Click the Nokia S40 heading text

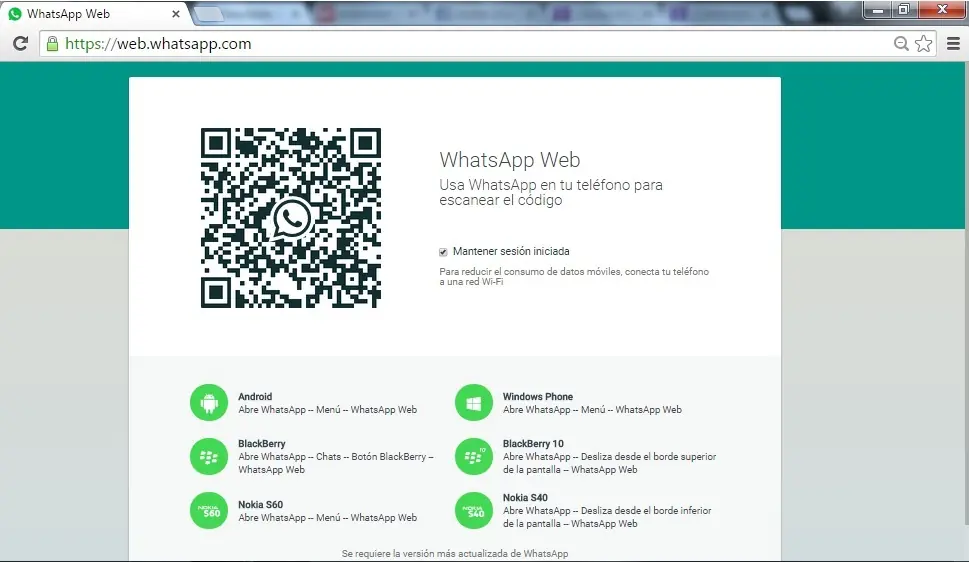click(x=525, y=497)
